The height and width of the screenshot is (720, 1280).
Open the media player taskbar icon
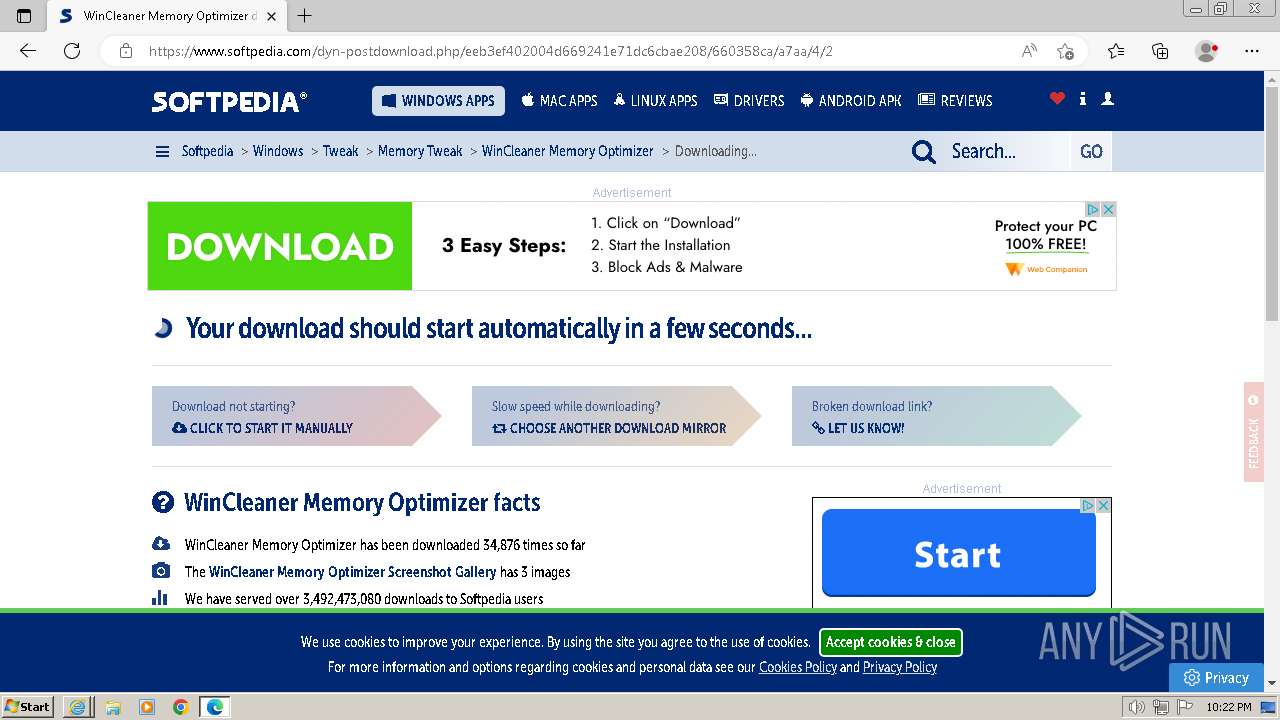point(146,707)
